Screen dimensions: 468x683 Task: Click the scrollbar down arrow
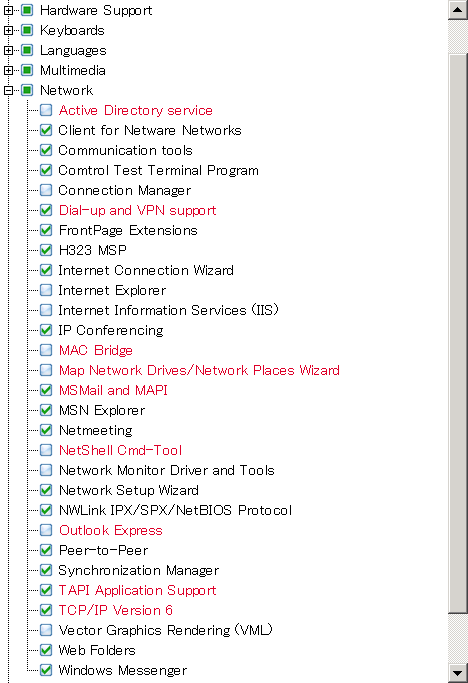pos(458,673)
